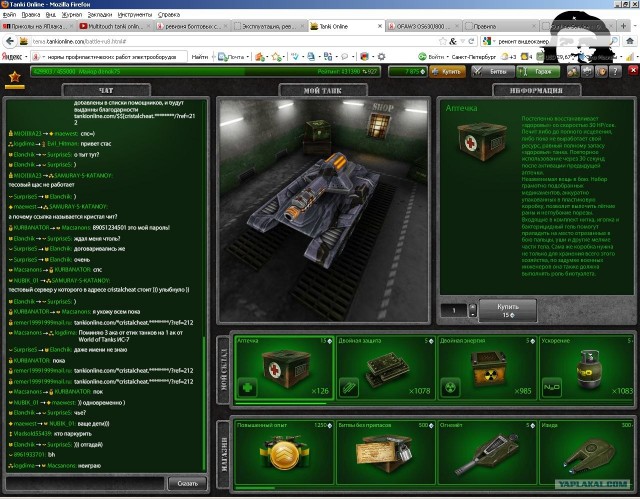Switch to Multitouch tanki online tab

[114, 26]
